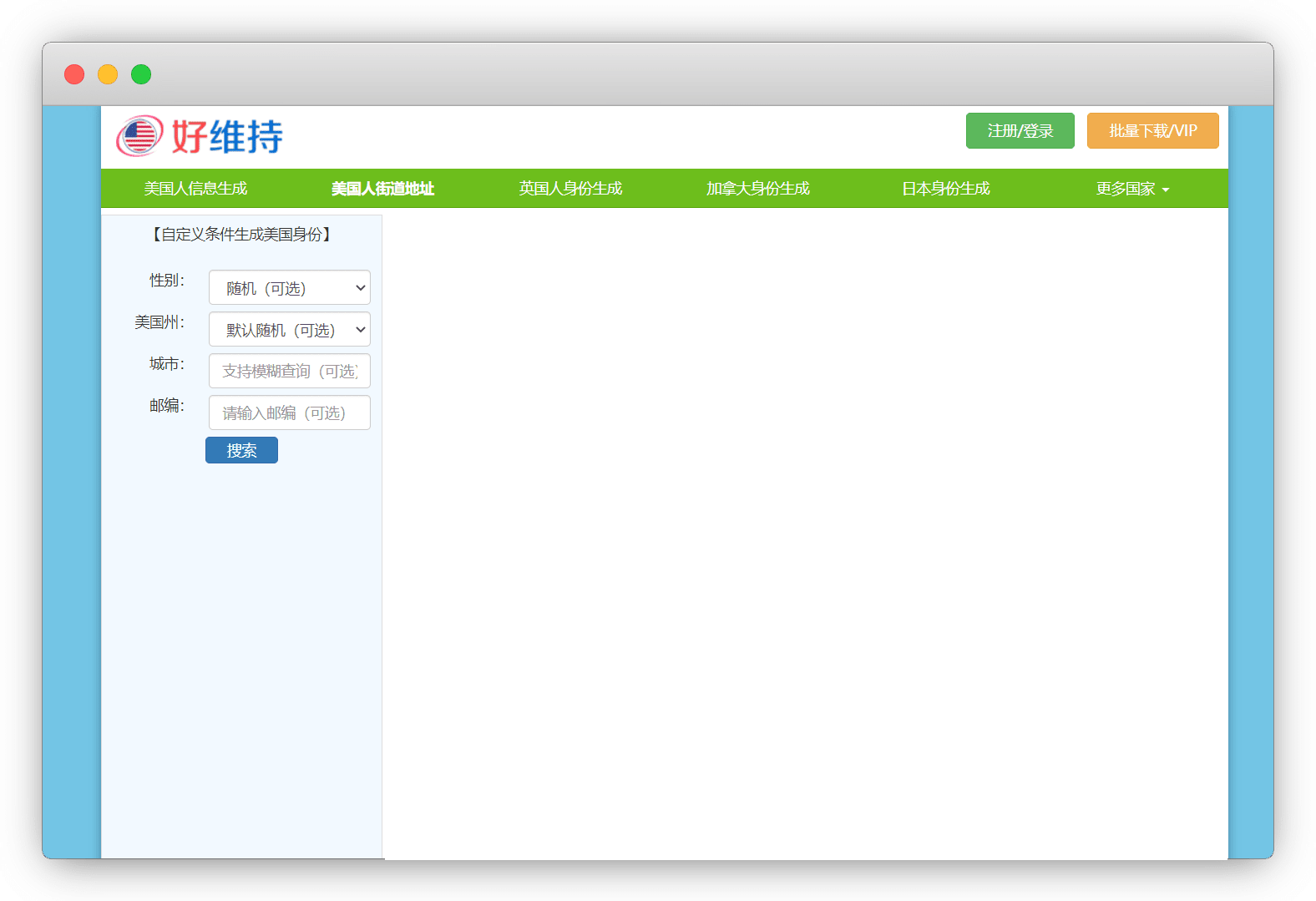Go to 美国人信息生成 tab
1316x901 pixels.
pyautogui.click(x=195, y=189)
